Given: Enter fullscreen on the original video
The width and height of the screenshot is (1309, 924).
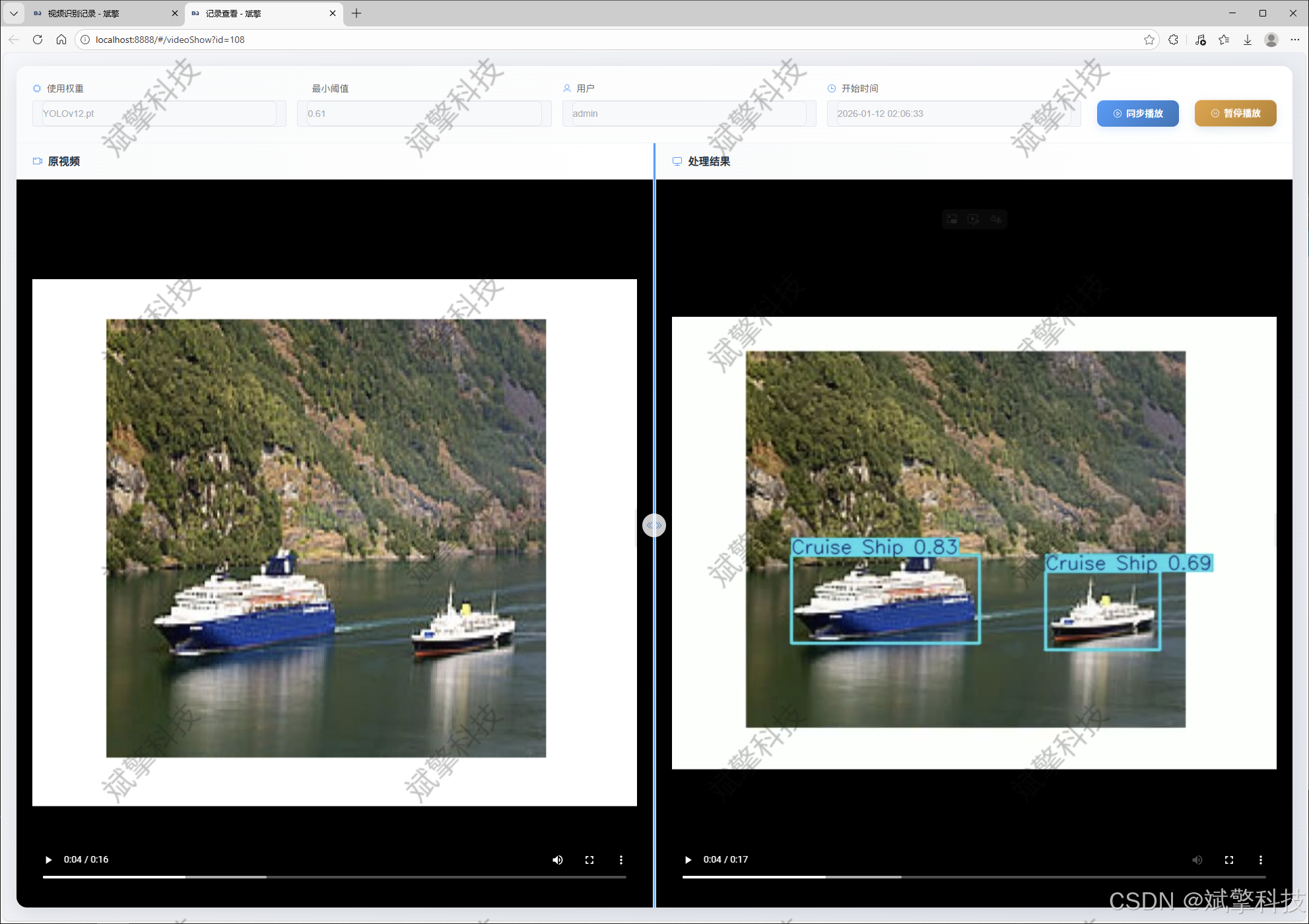Looking at the screenshot, I should pos(589,859).
